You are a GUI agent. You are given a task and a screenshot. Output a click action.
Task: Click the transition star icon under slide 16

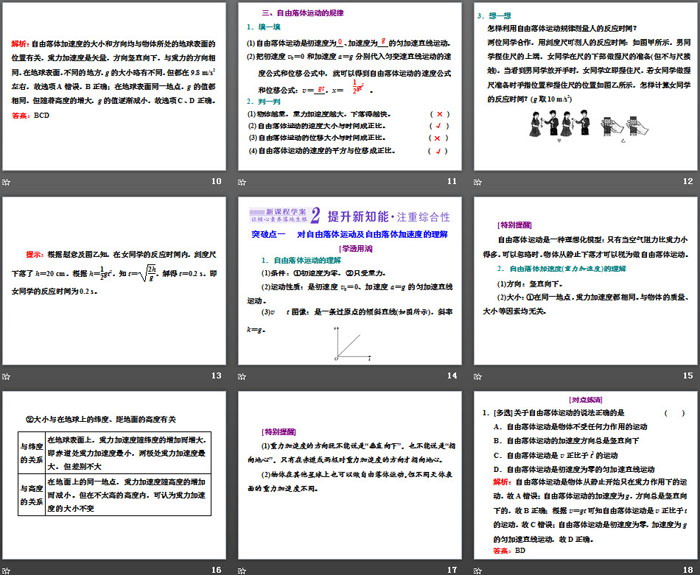click(7, 569)
